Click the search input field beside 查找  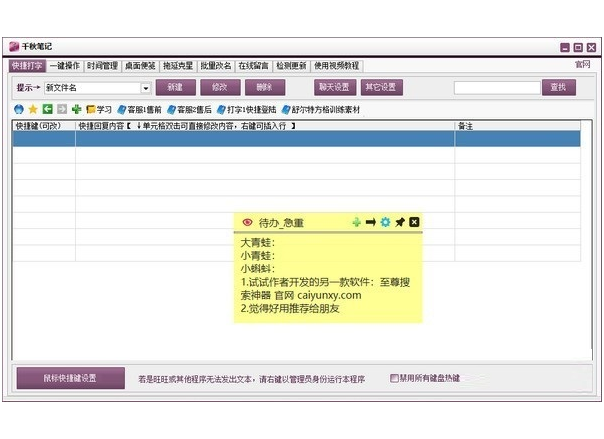[497, 88]
